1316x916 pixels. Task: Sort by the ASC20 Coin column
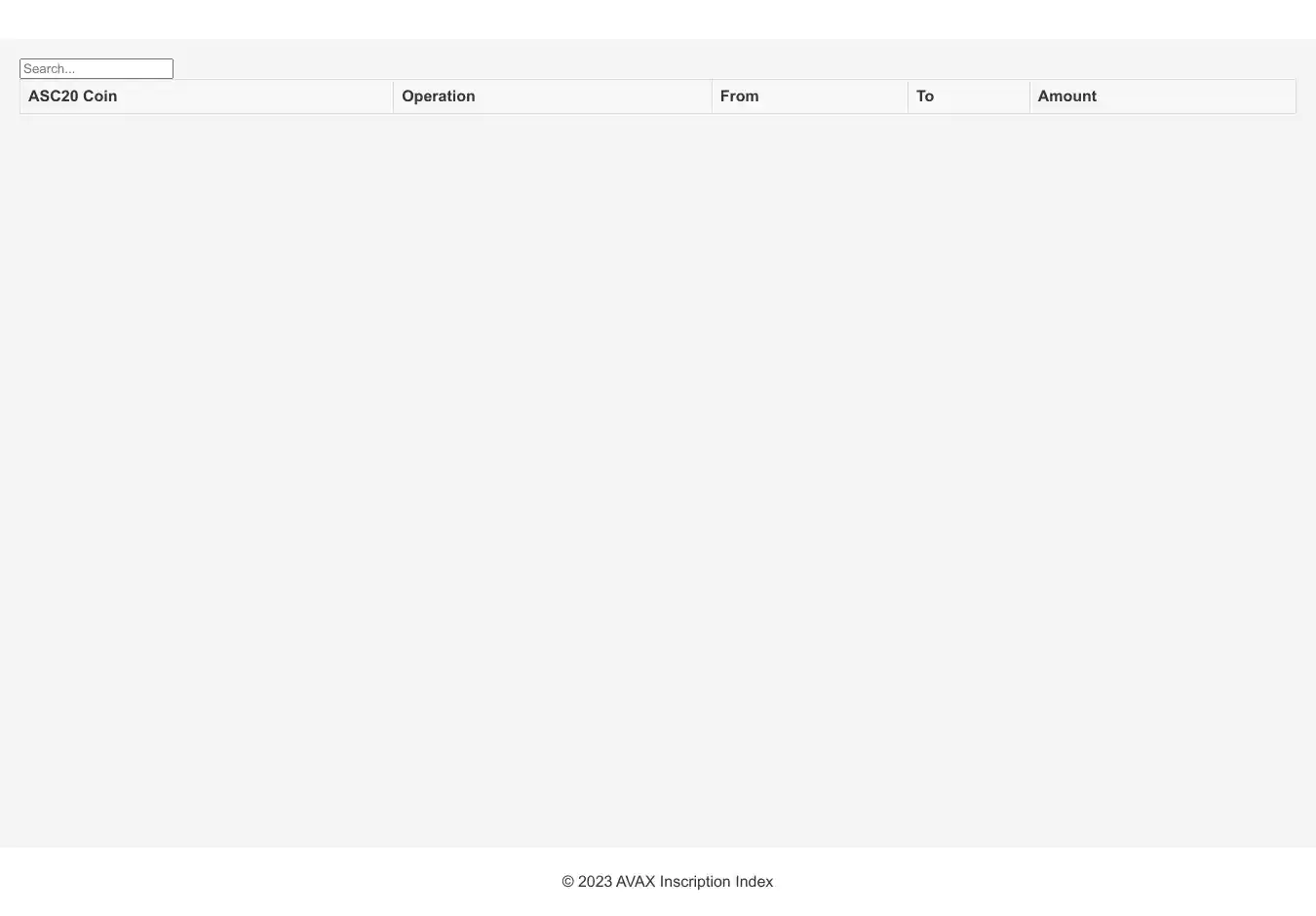(72, 96)
